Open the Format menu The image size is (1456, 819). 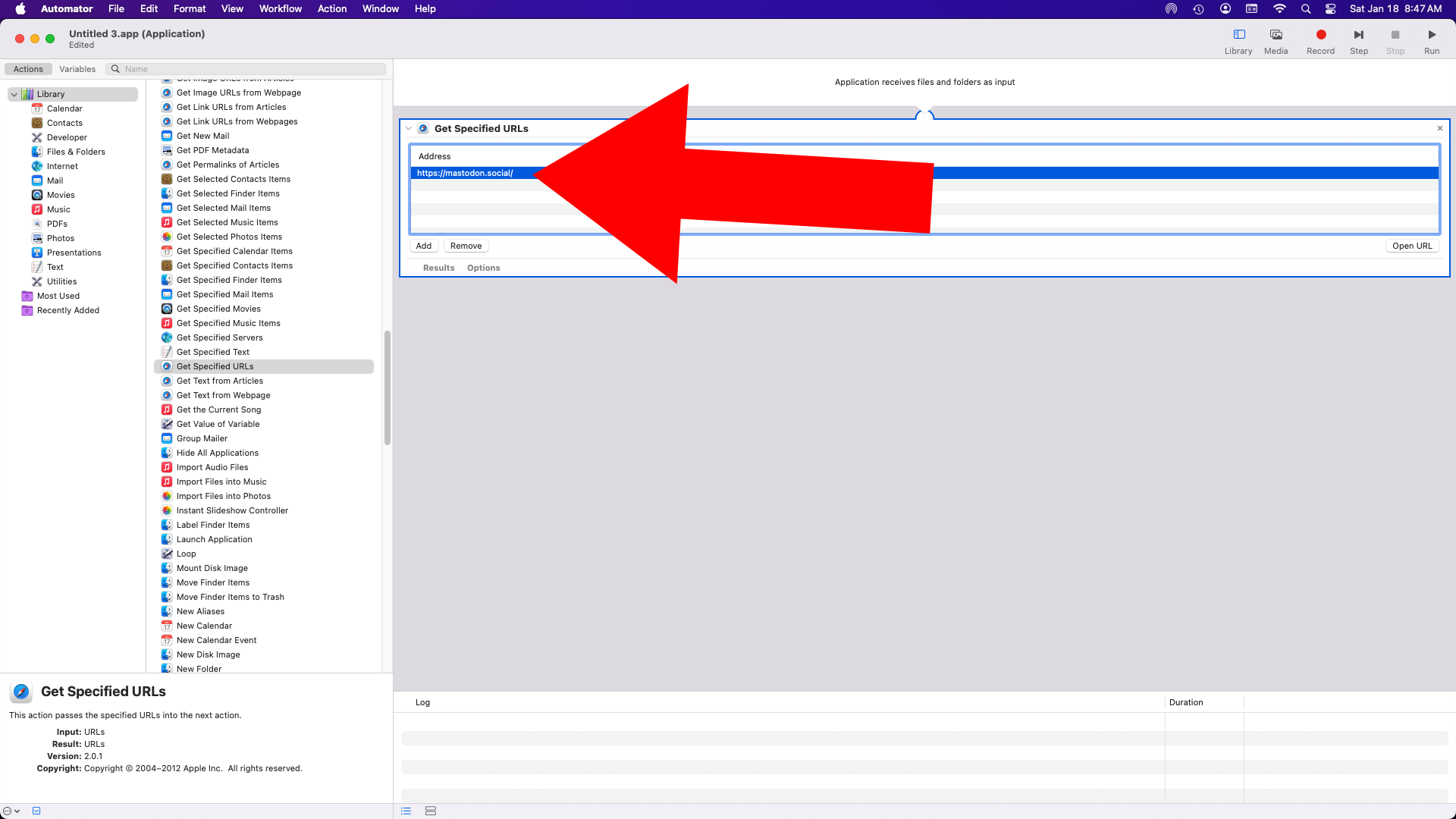190,9
